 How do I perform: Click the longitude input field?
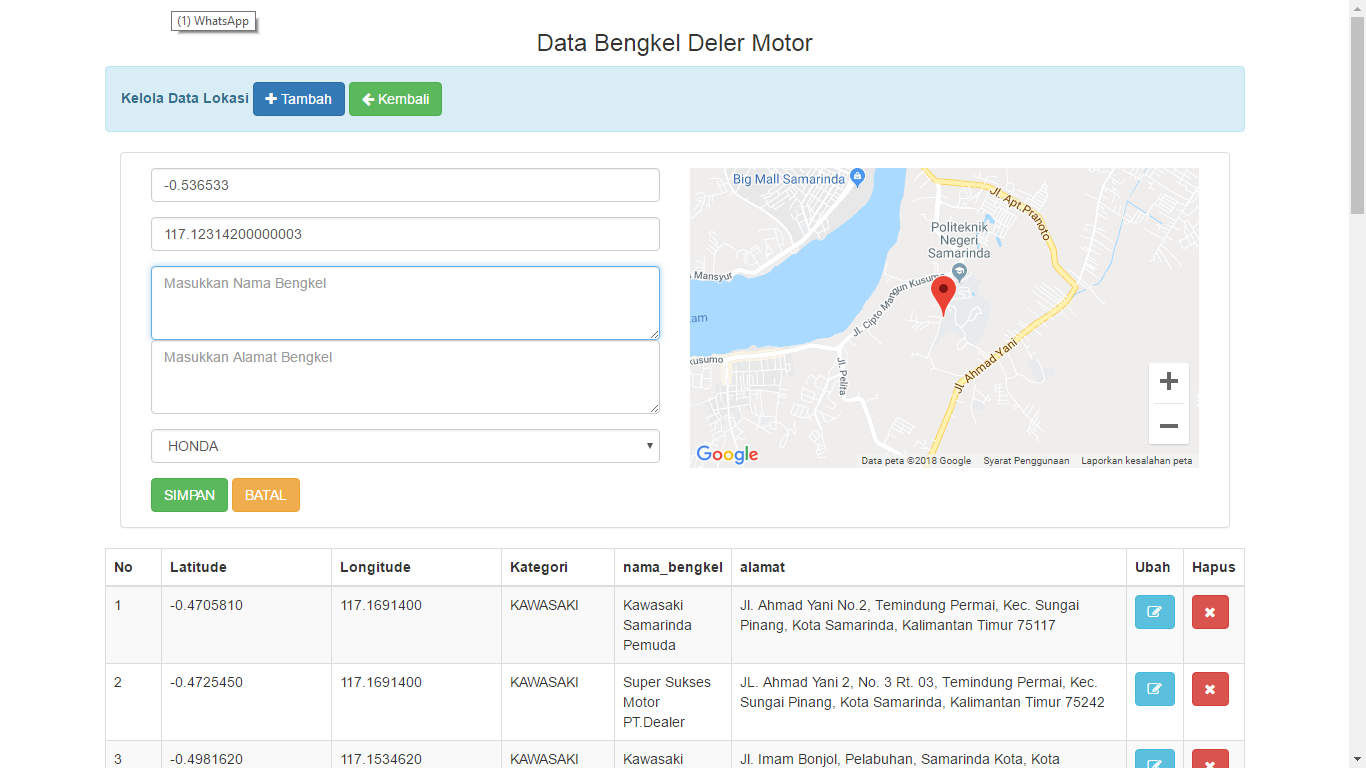tap(405, 234)
